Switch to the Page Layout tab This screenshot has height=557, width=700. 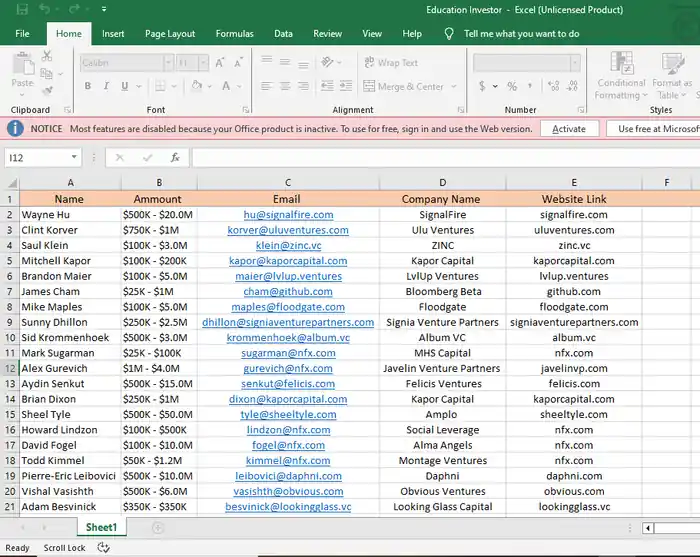pyautogui.click(x=170, y=34)
